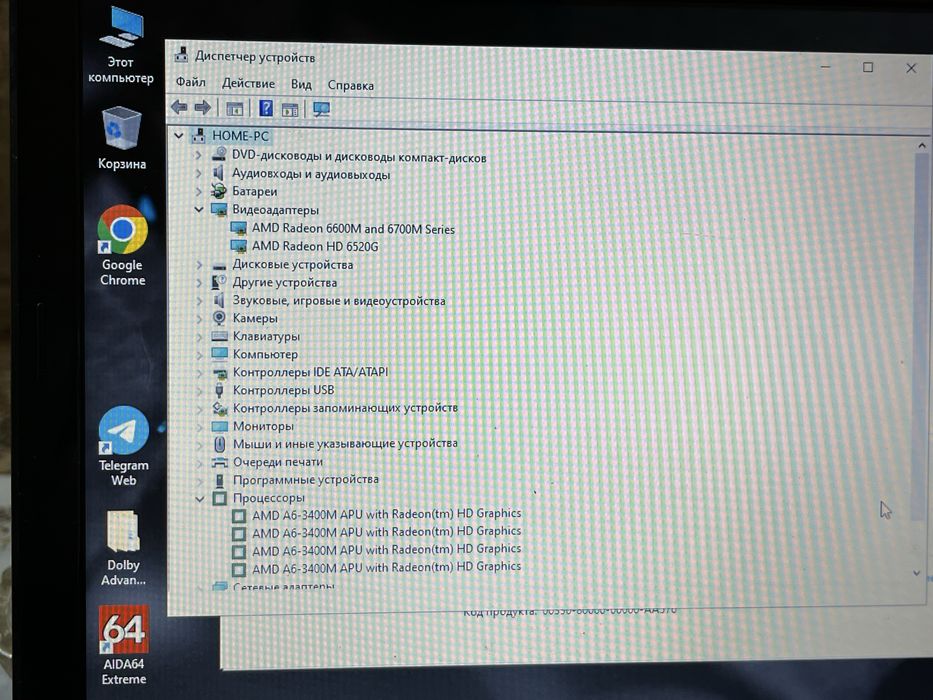The image size is (933, 700).
Task: Click the scrollbar down arrow
Action: click(x=916, y=573)
